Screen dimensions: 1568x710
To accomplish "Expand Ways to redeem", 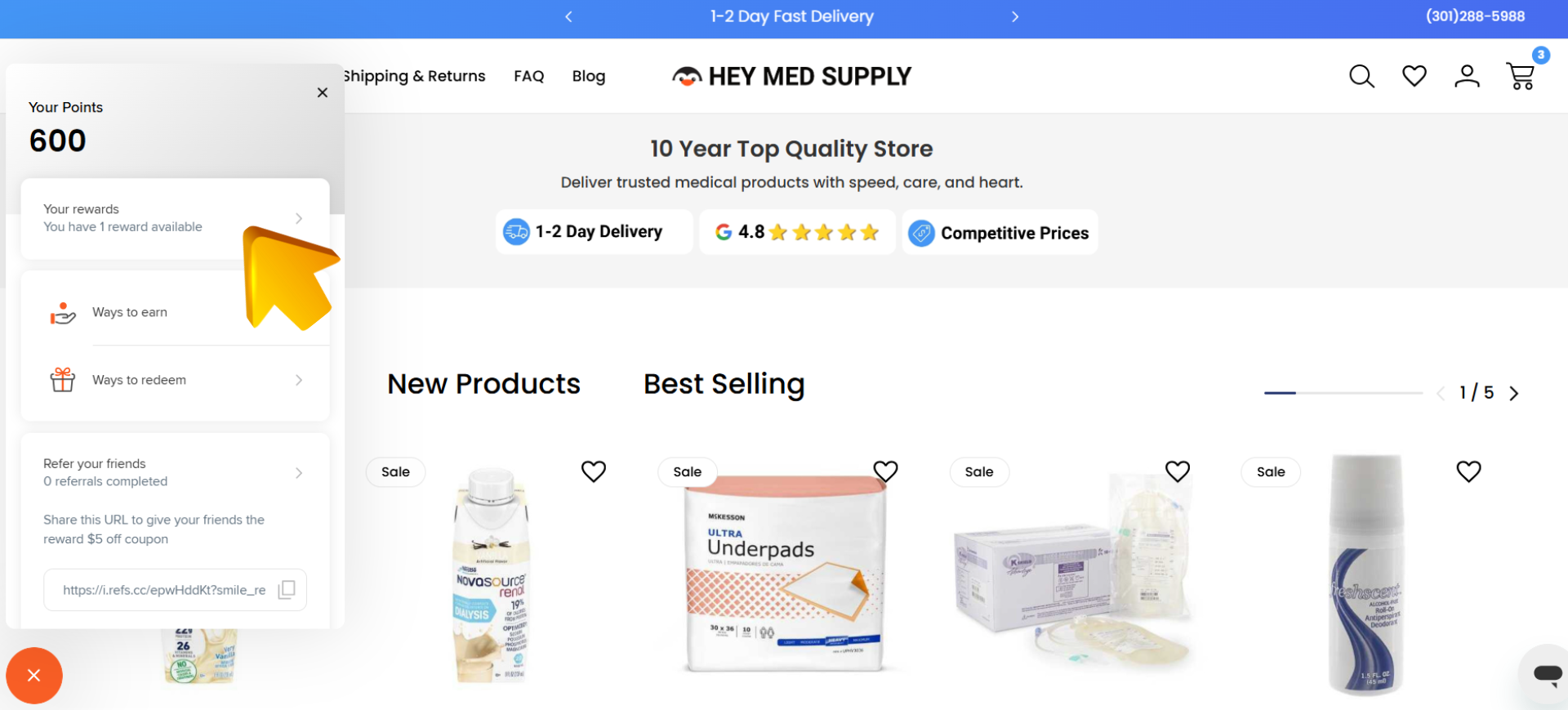I will (x=175, y=380).
